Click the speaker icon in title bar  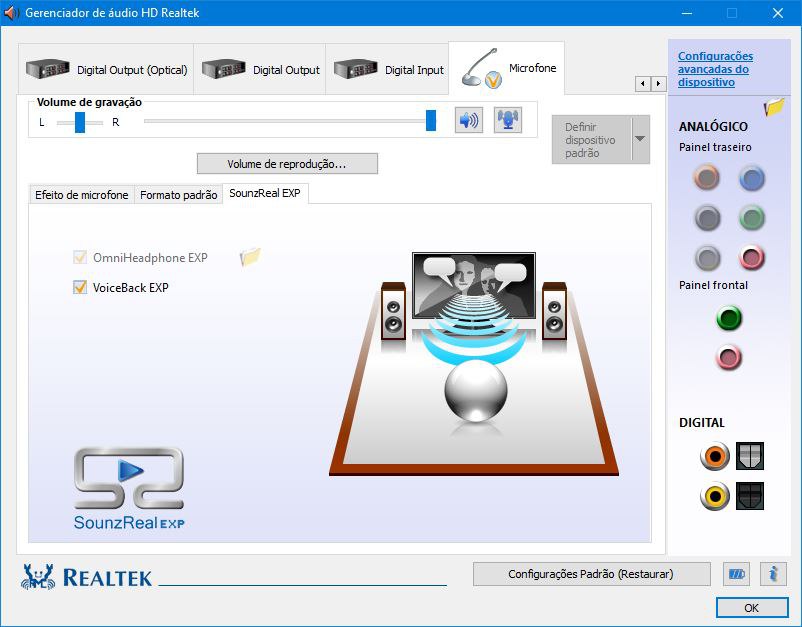[x=11, y=13]
